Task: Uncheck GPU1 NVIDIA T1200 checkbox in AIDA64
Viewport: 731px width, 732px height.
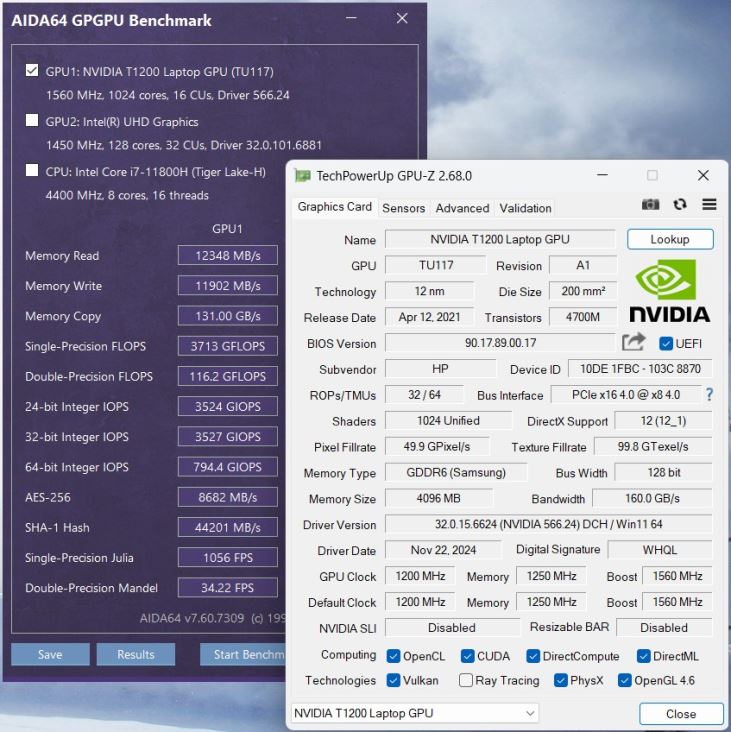Action: coord(32,70)
